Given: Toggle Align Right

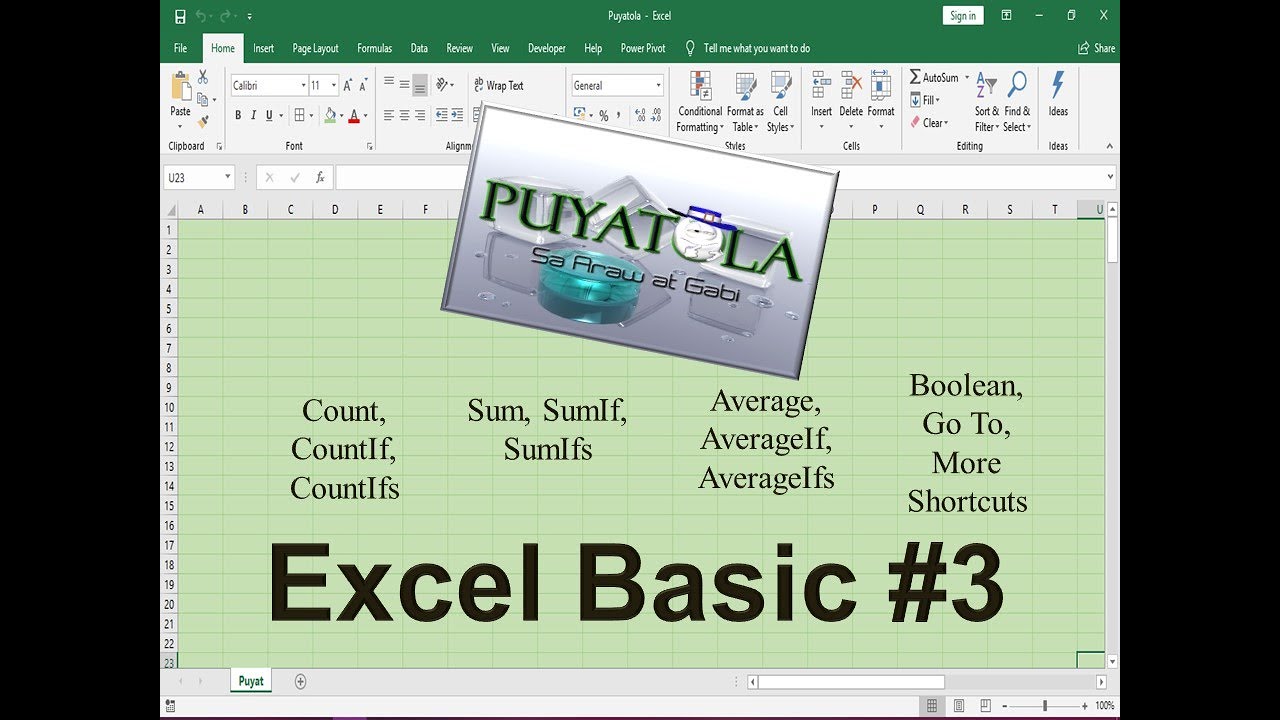Looking at the screenshot, I should (x=420, y=115).
